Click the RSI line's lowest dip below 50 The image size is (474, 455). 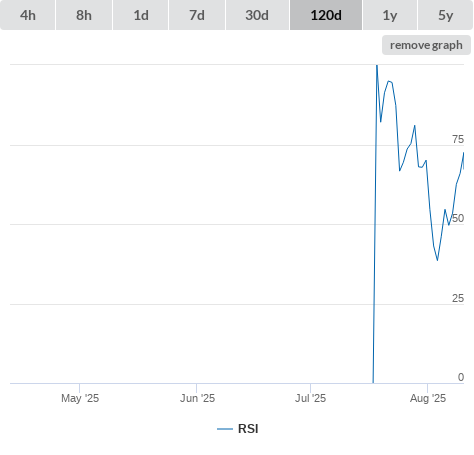pos(437,260)
